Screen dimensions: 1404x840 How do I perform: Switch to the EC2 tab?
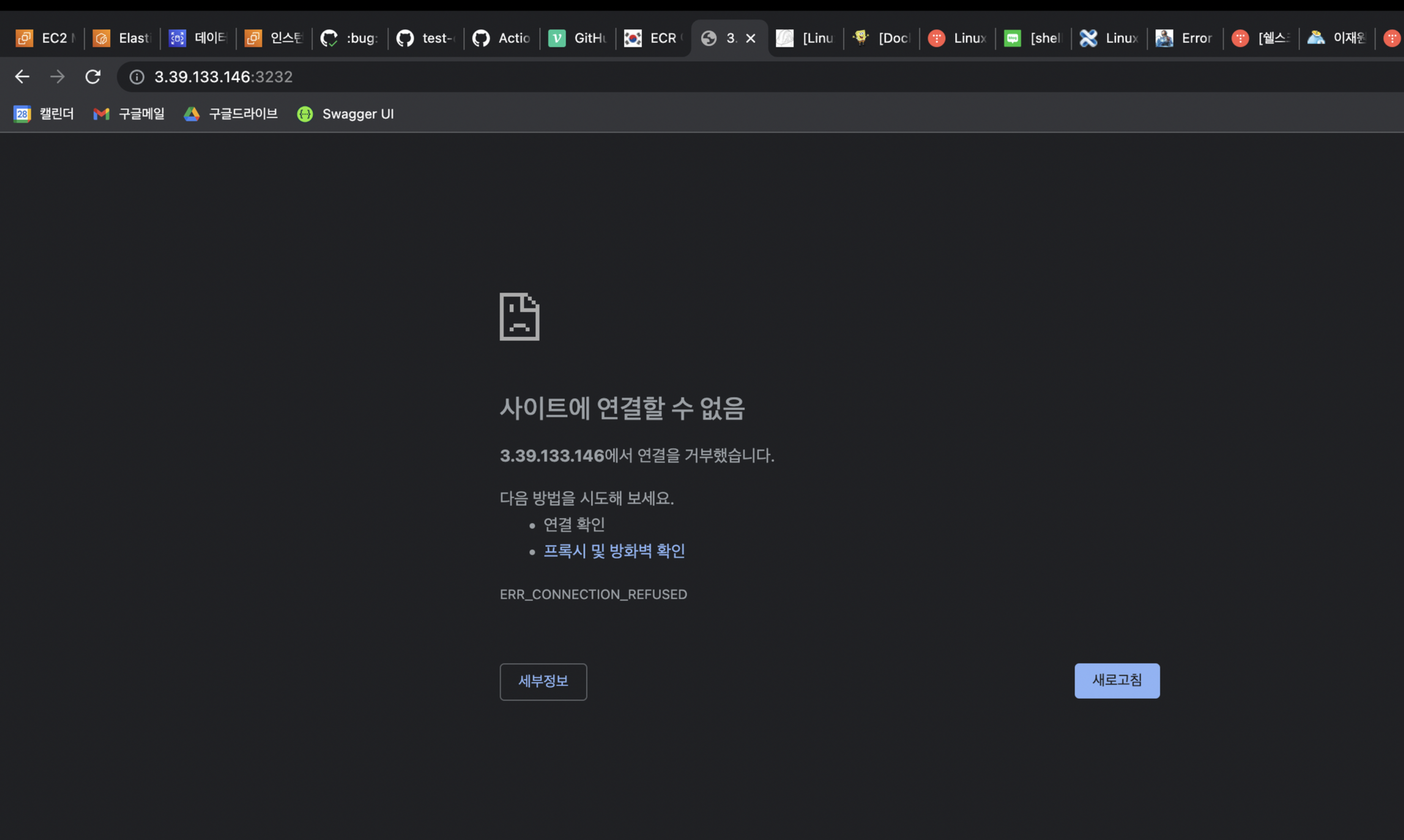pyautogui.click(x=45, y=38)
